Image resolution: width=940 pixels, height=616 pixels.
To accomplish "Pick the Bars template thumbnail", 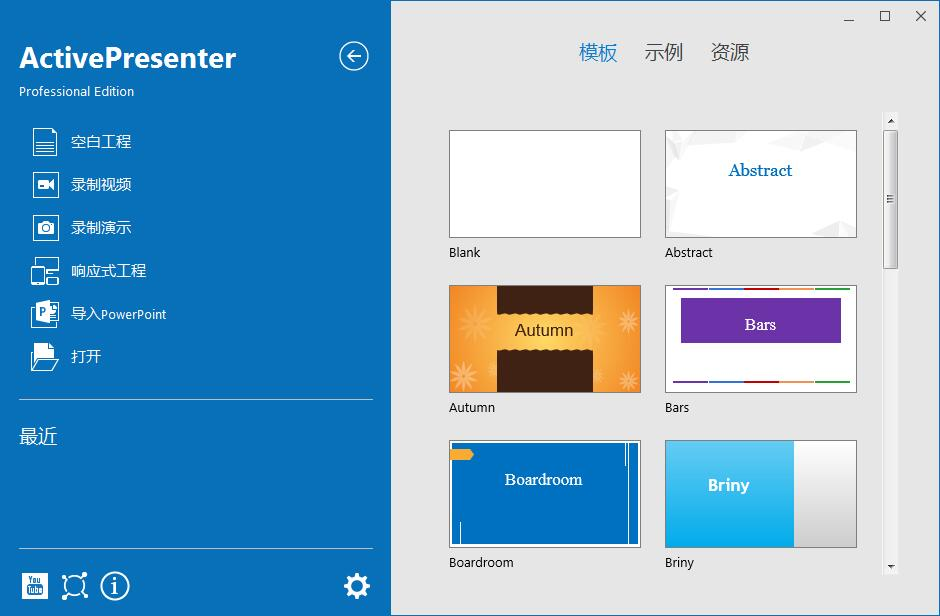I will click(760, 339).
